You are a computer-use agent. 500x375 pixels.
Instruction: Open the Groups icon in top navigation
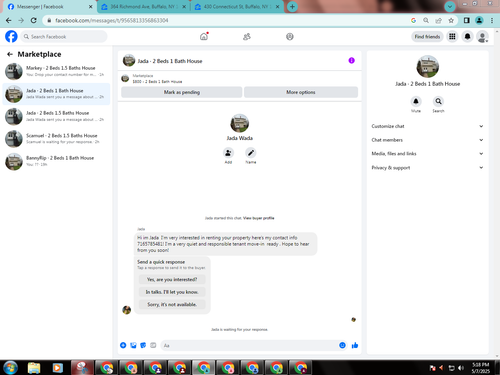coord(290,36)
